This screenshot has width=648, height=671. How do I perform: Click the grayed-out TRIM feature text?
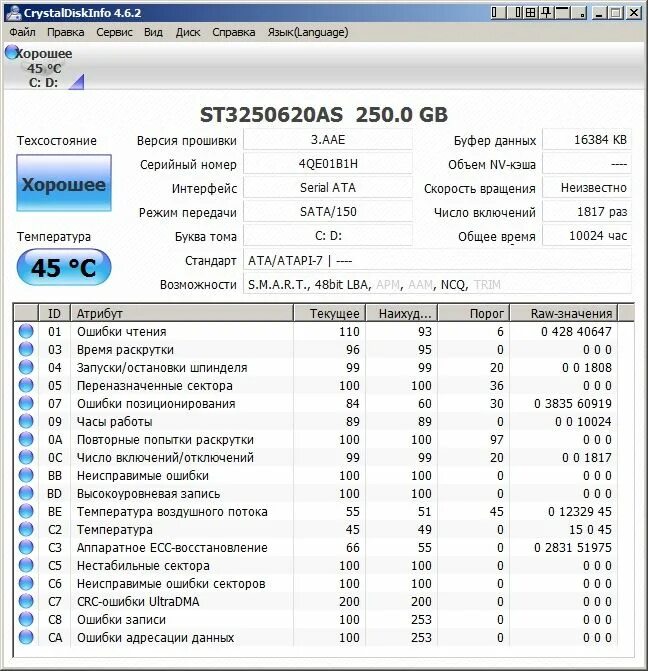click(x=487, y=284)
